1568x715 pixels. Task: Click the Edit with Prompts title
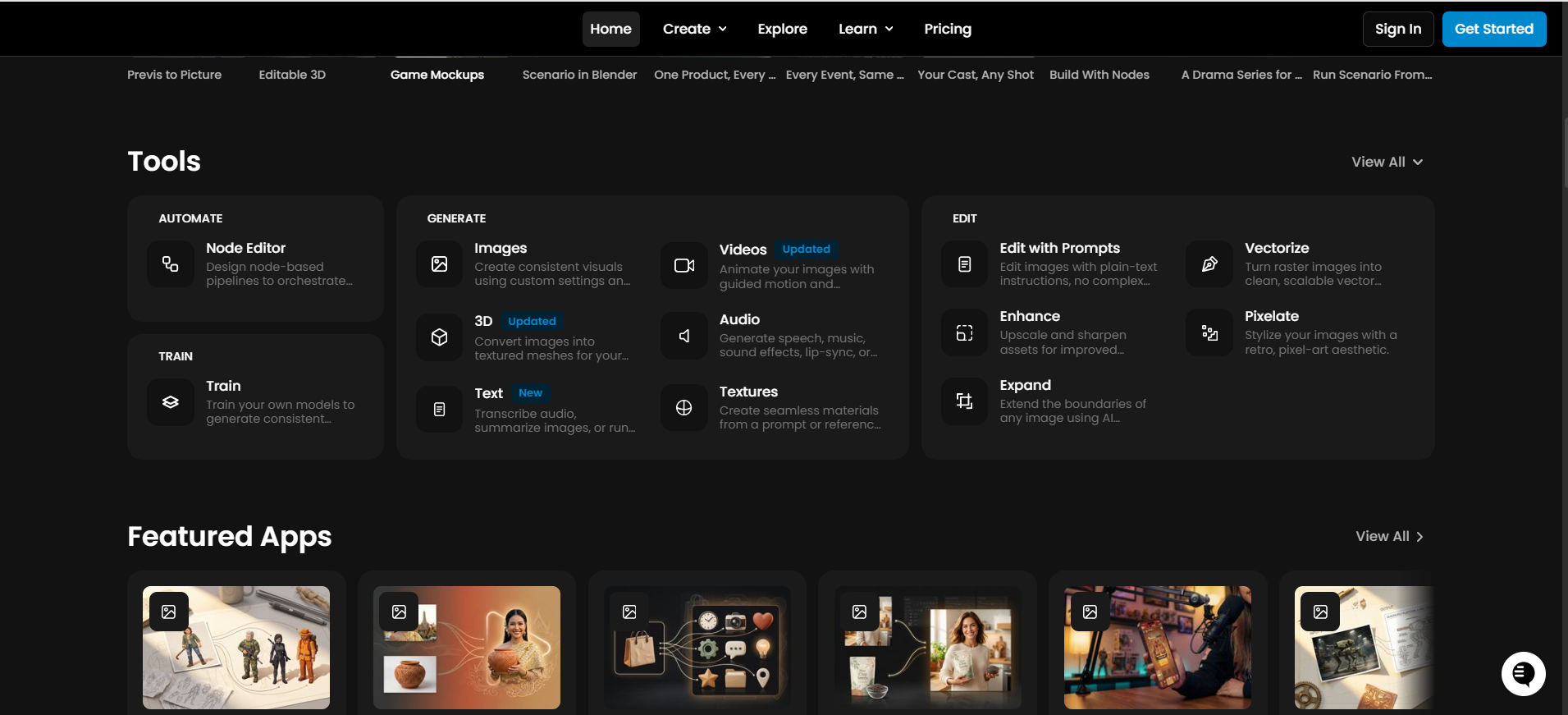click(1060, 248)
